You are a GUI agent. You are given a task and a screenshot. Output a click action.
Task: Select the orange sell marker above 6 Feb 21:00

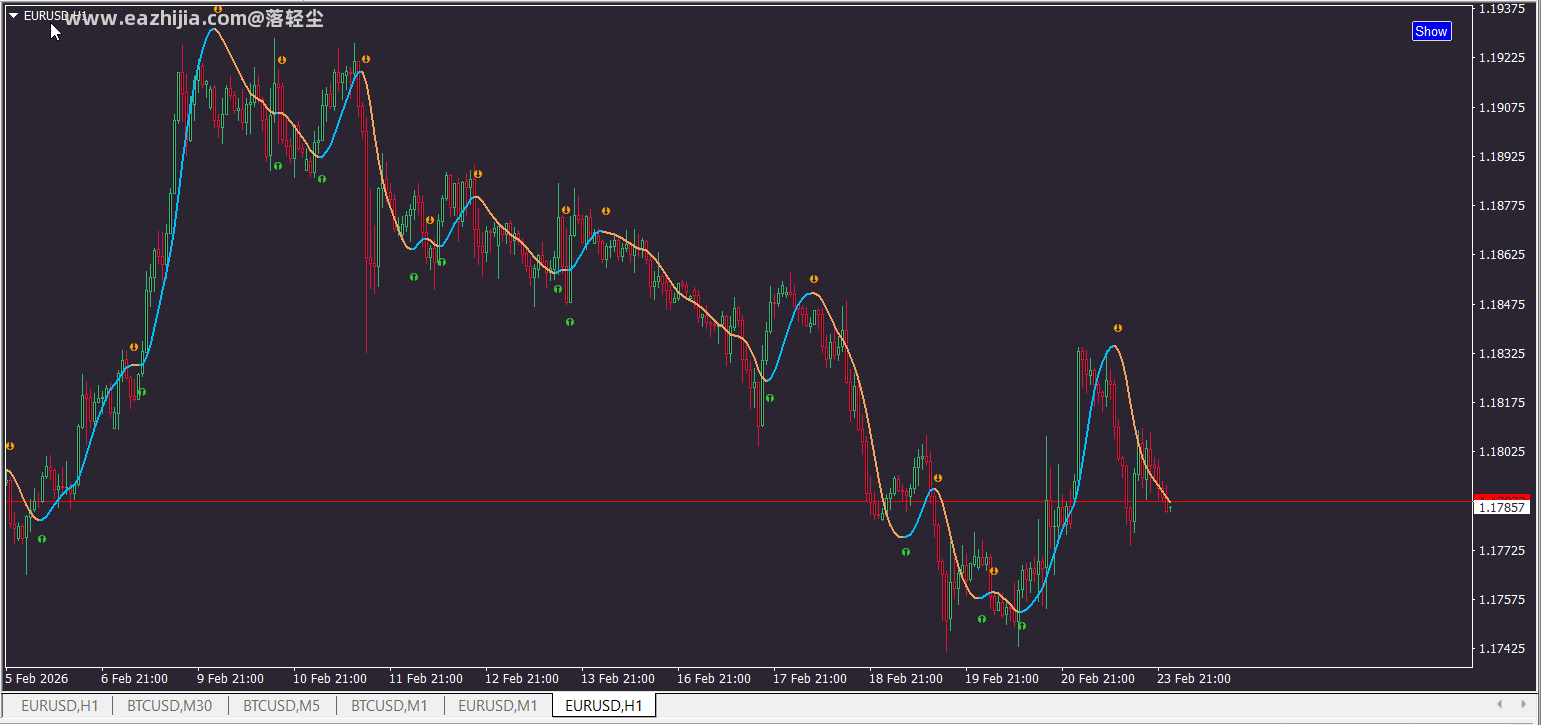point(134,347)
